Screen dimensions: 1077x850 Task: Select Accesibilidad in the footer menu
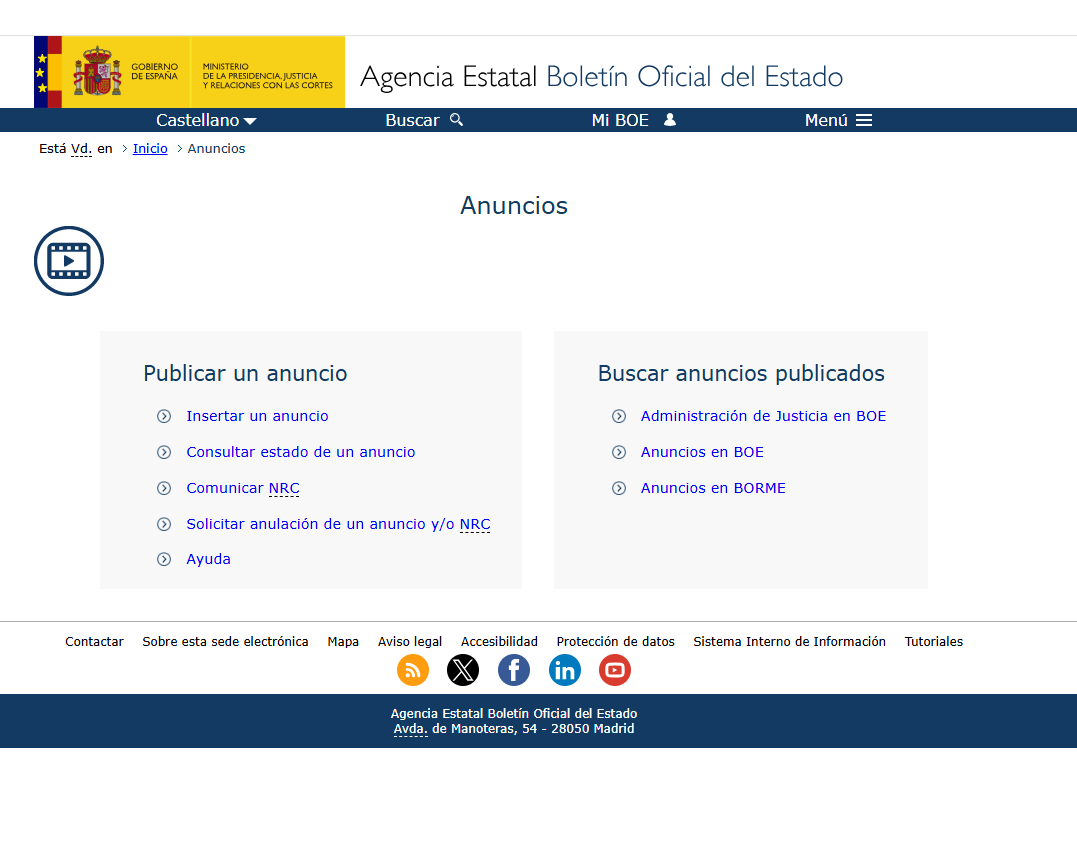(x=499, y=641)
